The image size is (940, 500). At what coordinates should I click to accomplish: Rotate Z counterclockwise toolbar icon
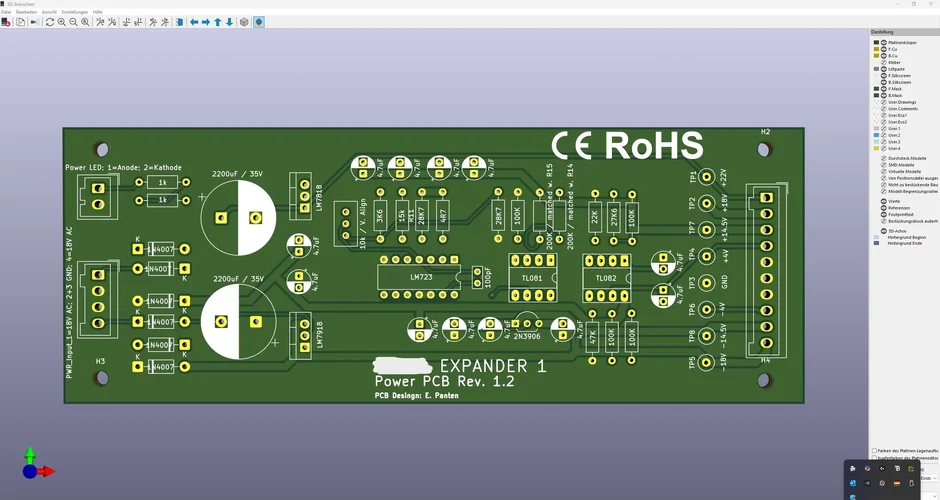pyautogui.click(x=165, y=22)
